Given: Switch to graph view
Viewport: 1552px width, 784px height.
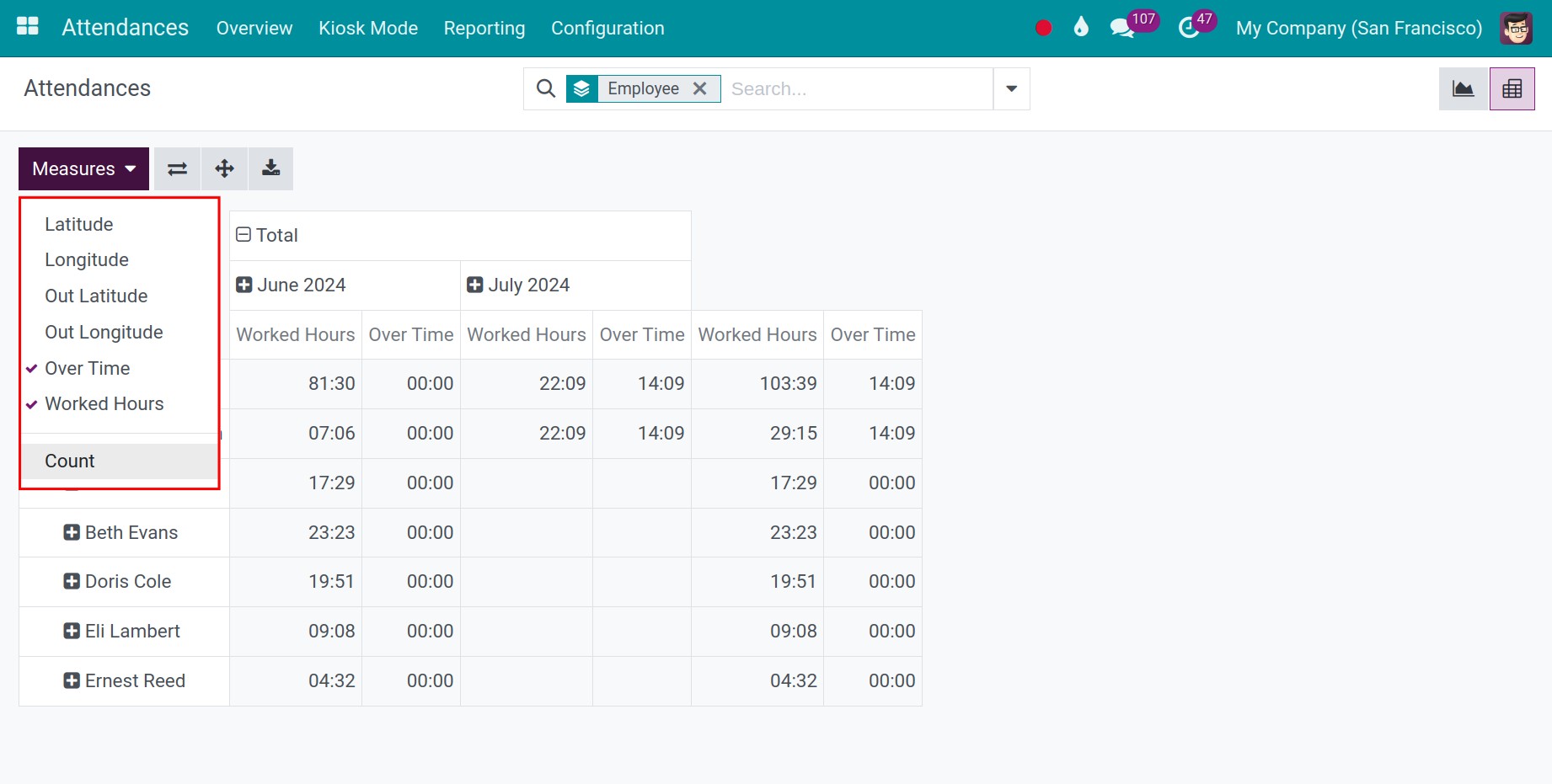Looking at the screenshot, I should click(x=1464, y=88).
